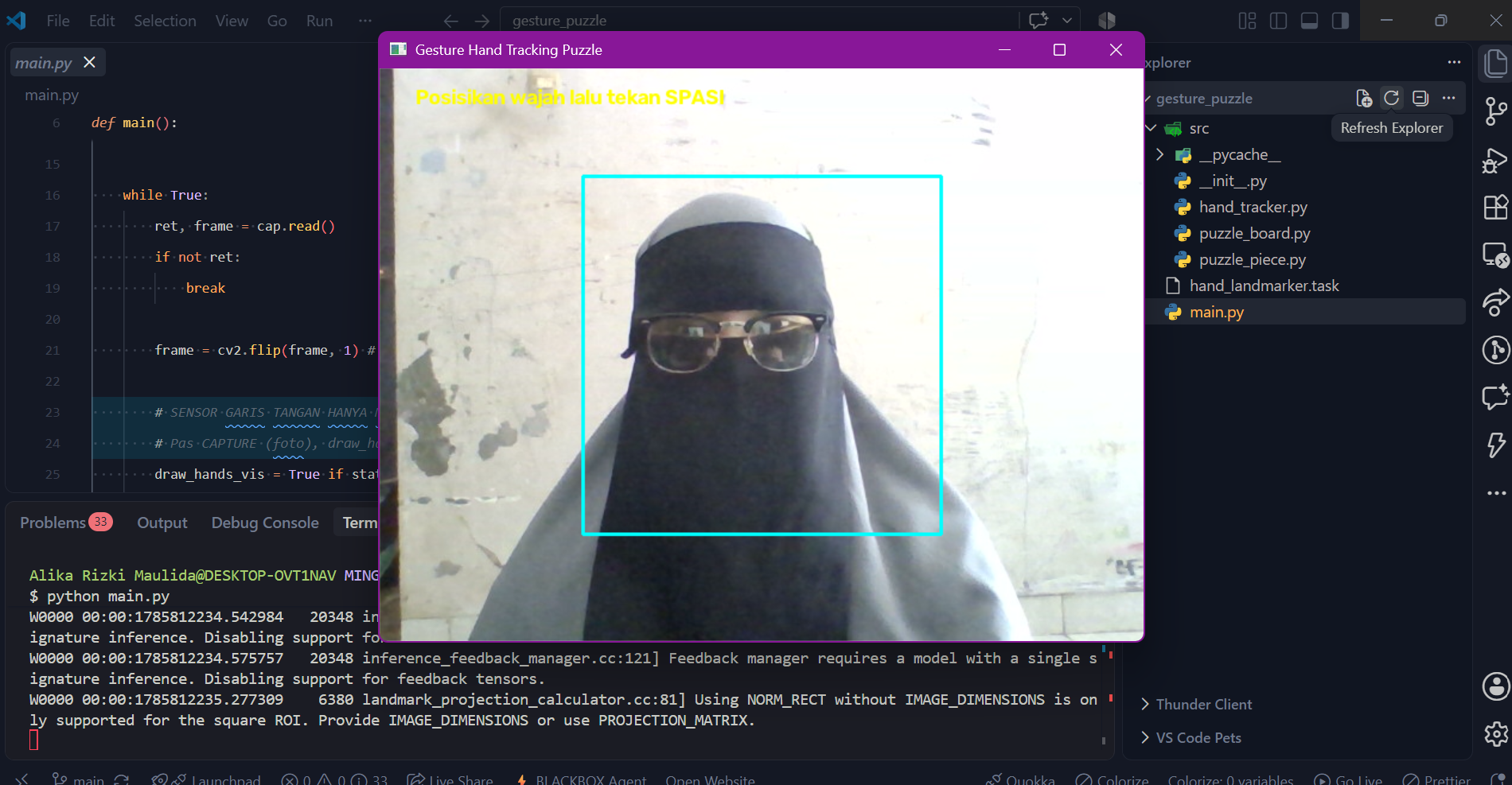This screenshot has width=1512, height=785.
Task: Collapse all folders in Explorer
Action: pos(1420,98)
